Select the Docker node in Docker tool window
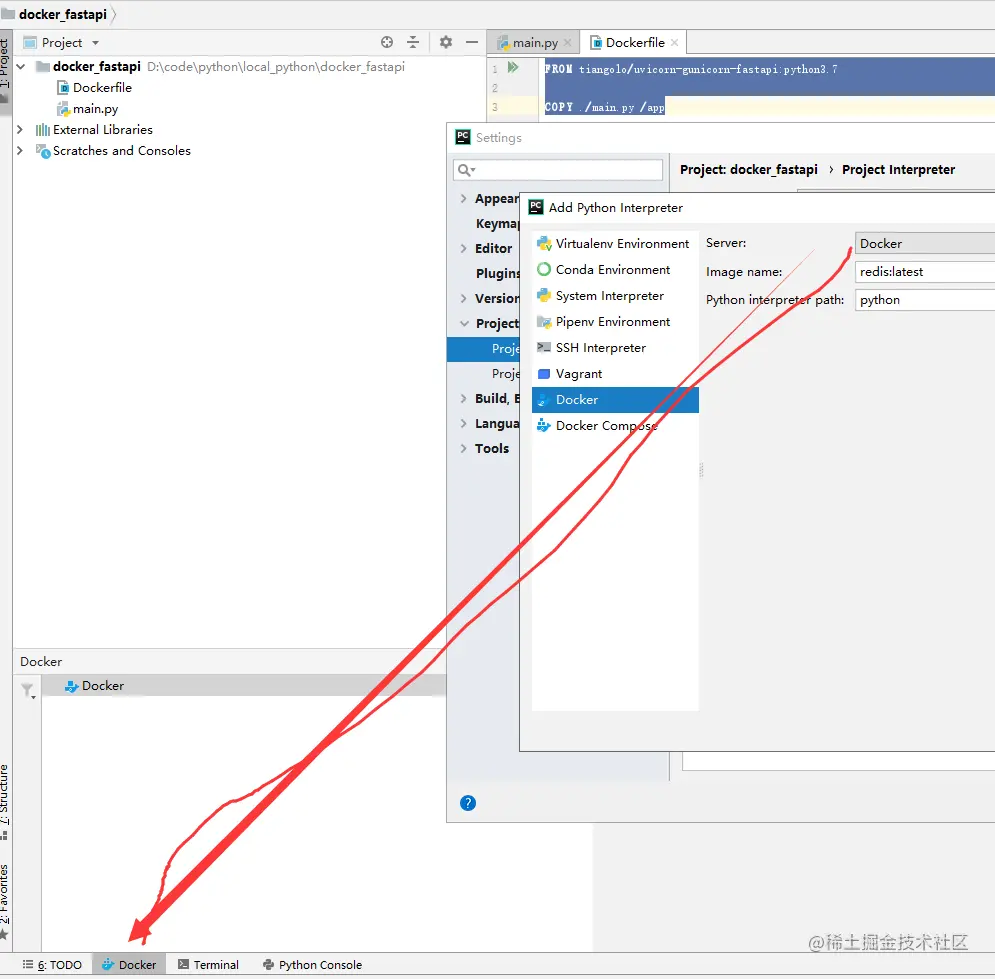The image size is (995, 979). pos(95,686)
